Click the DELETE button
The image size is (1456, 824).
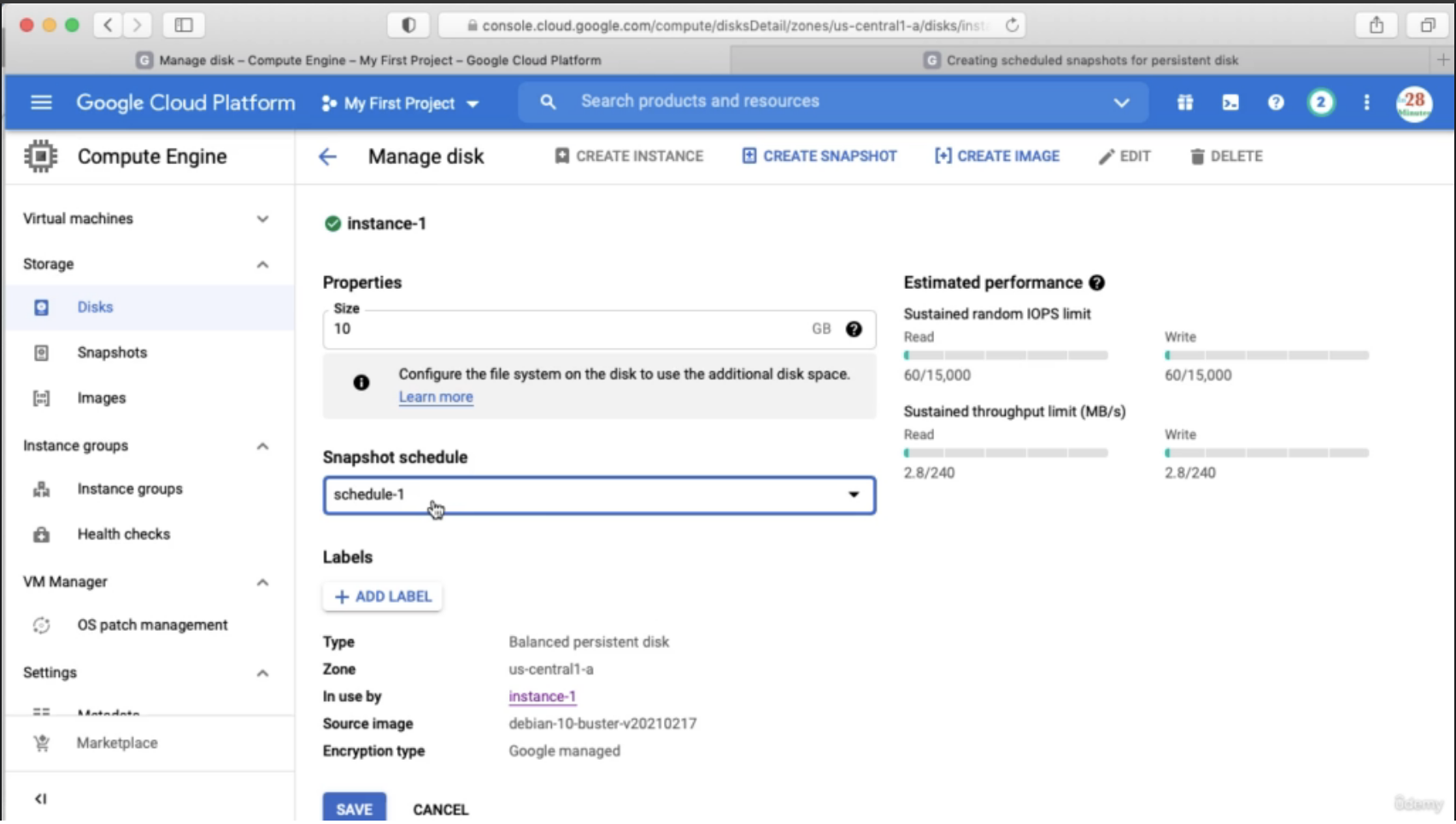pyautogui.click(x=1226, y=156)
